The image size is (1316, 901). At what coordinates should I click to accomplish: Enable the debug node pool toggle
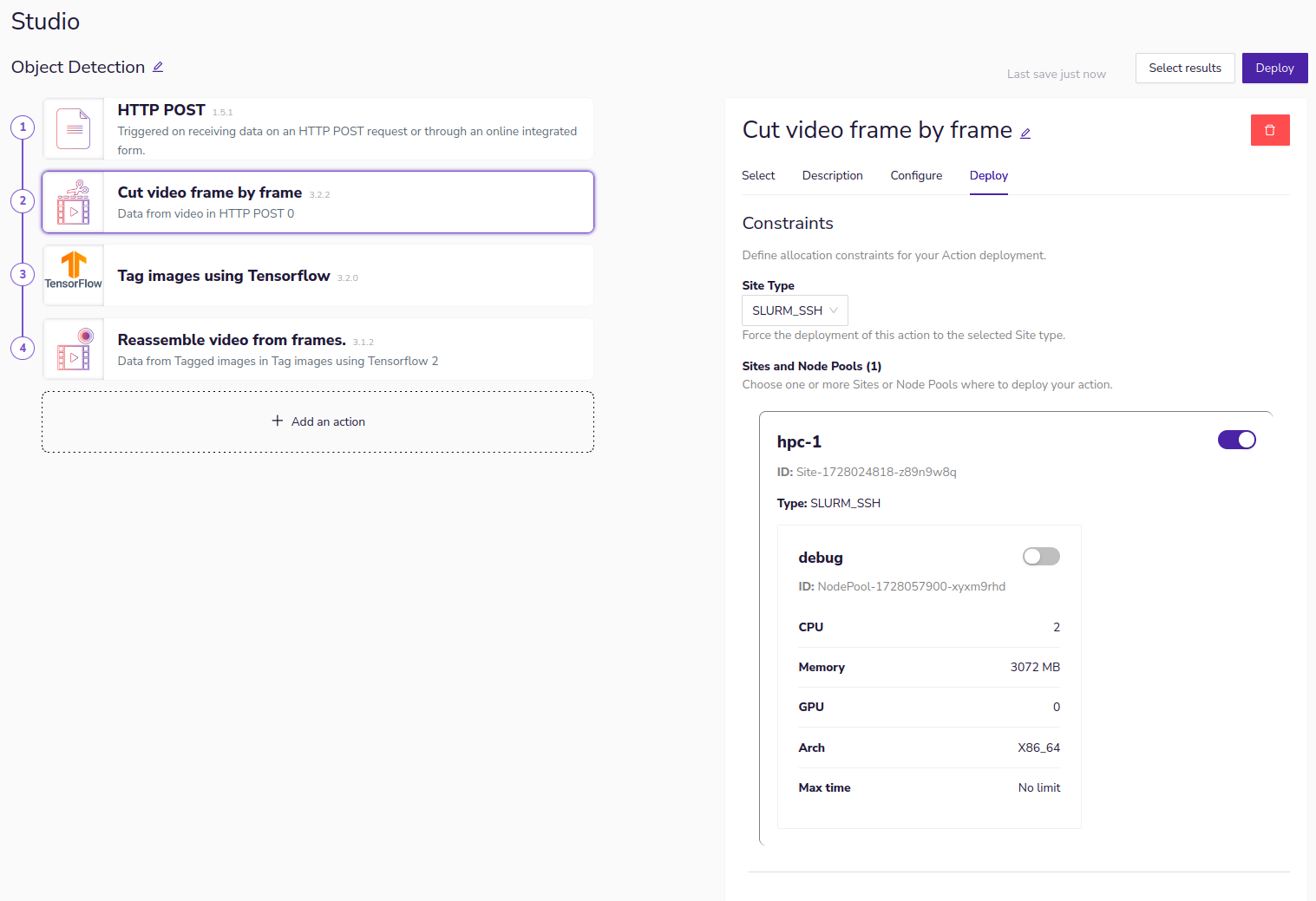1041,557
